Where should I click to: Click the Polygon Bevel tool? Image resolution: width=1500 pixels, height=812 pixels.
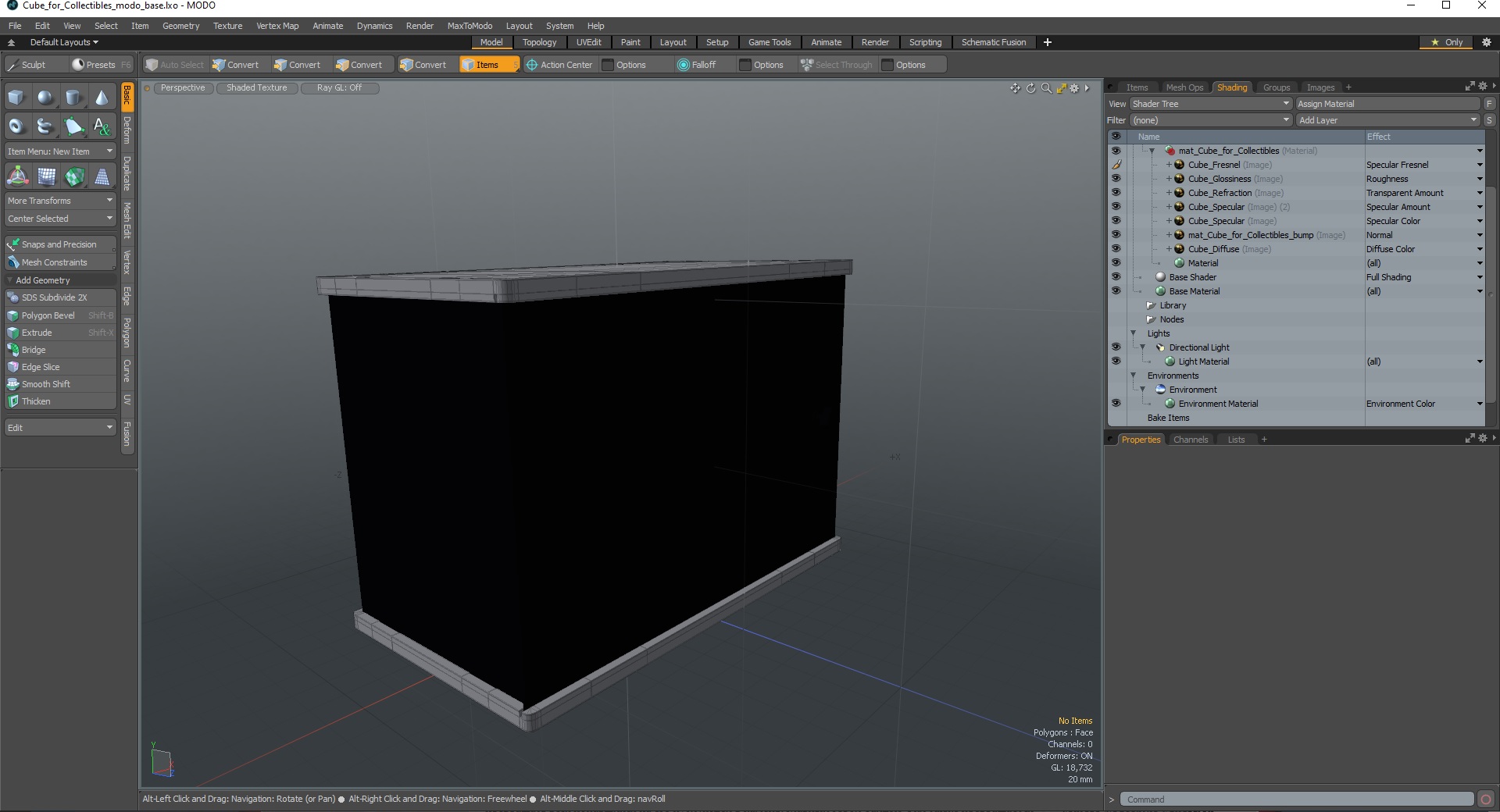pyautogui.click(x=60, y=315)
